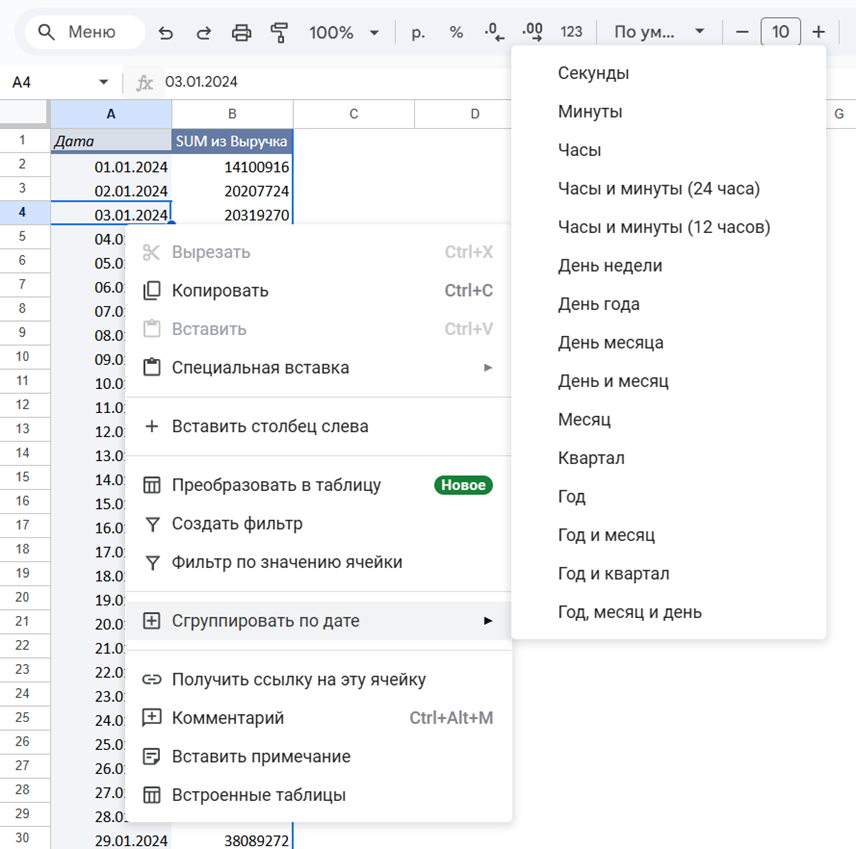The height and width of the screenshot is (849, 856).
Task: Select Часы grouping option
Action: [668, 150]
